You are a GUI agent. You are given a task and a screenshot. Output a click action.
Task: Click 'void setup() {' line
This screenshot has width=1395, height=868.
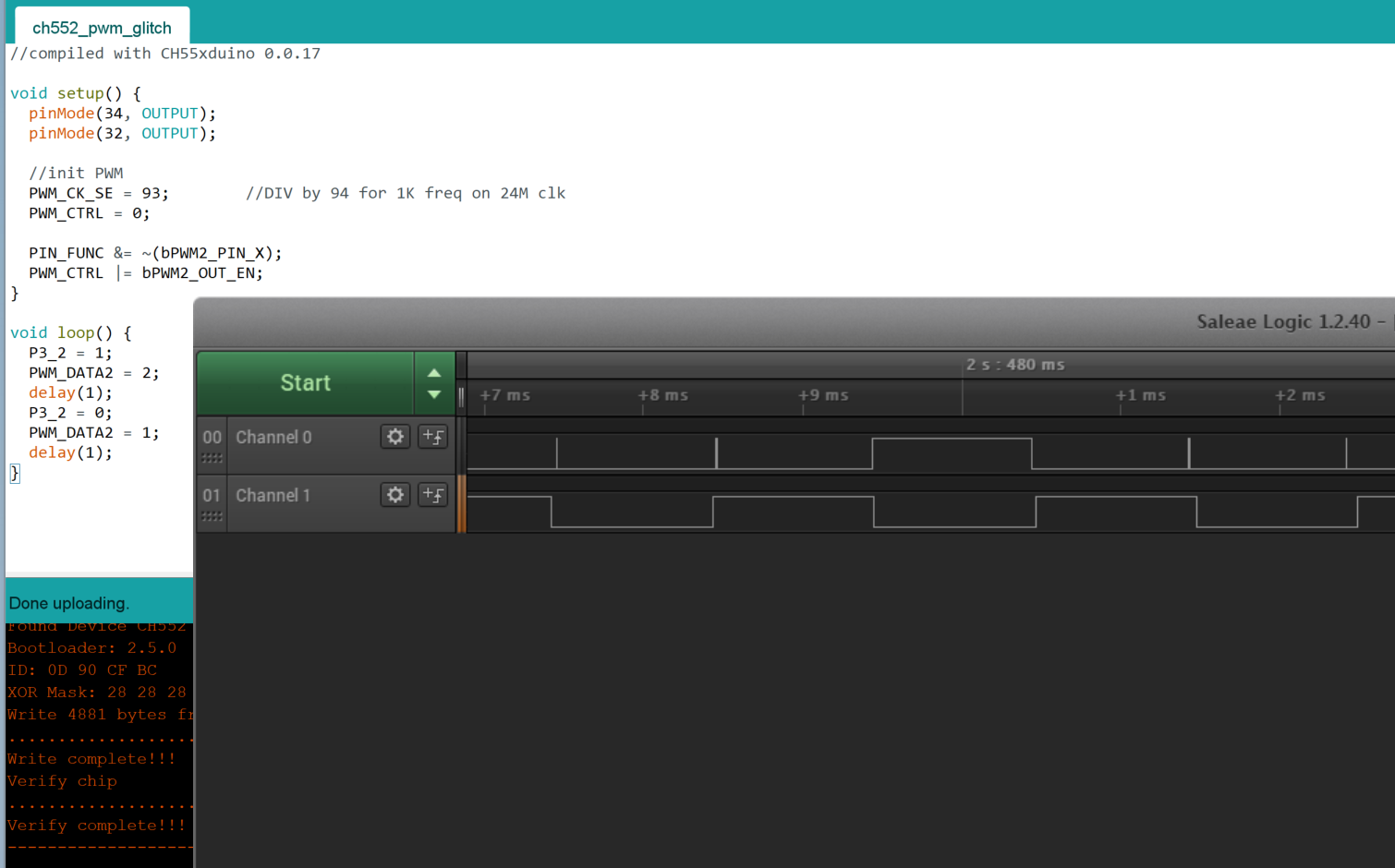pyautogui.click(x=76, y=93)
